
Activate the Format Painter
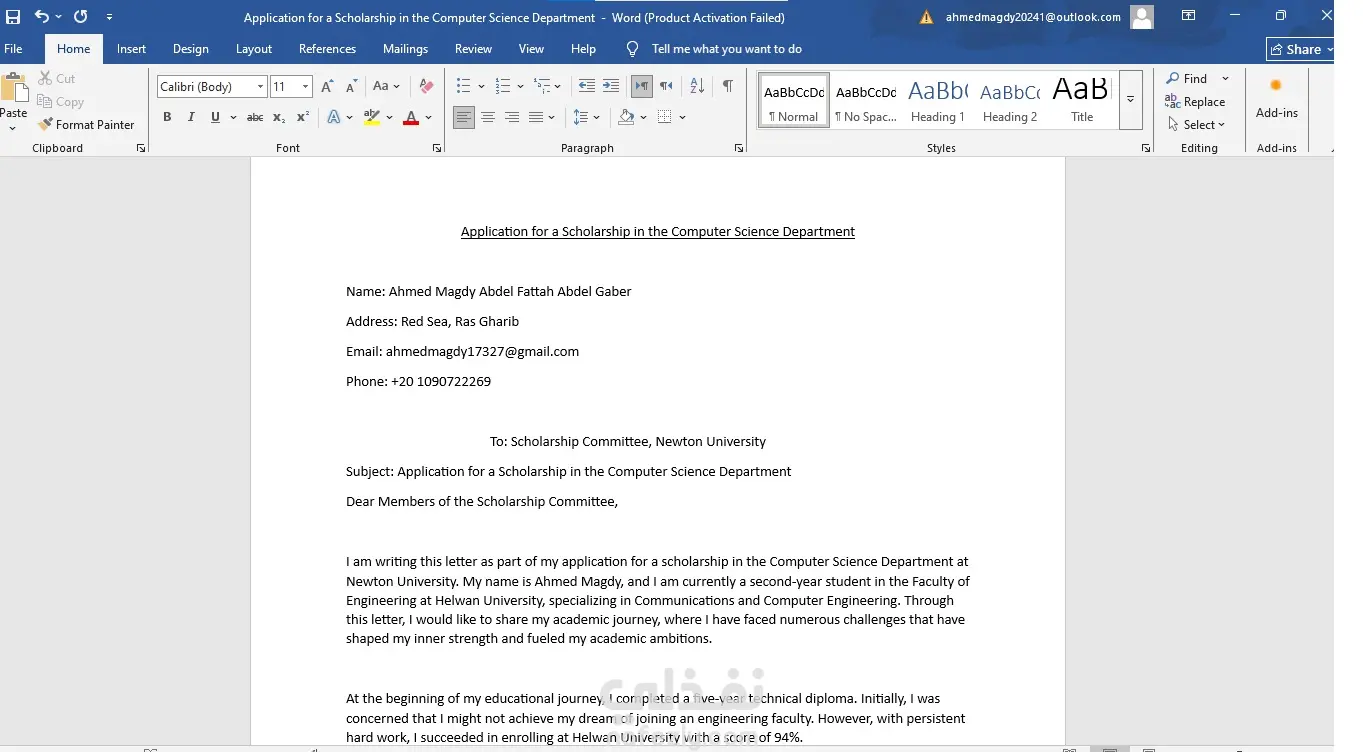86,125
